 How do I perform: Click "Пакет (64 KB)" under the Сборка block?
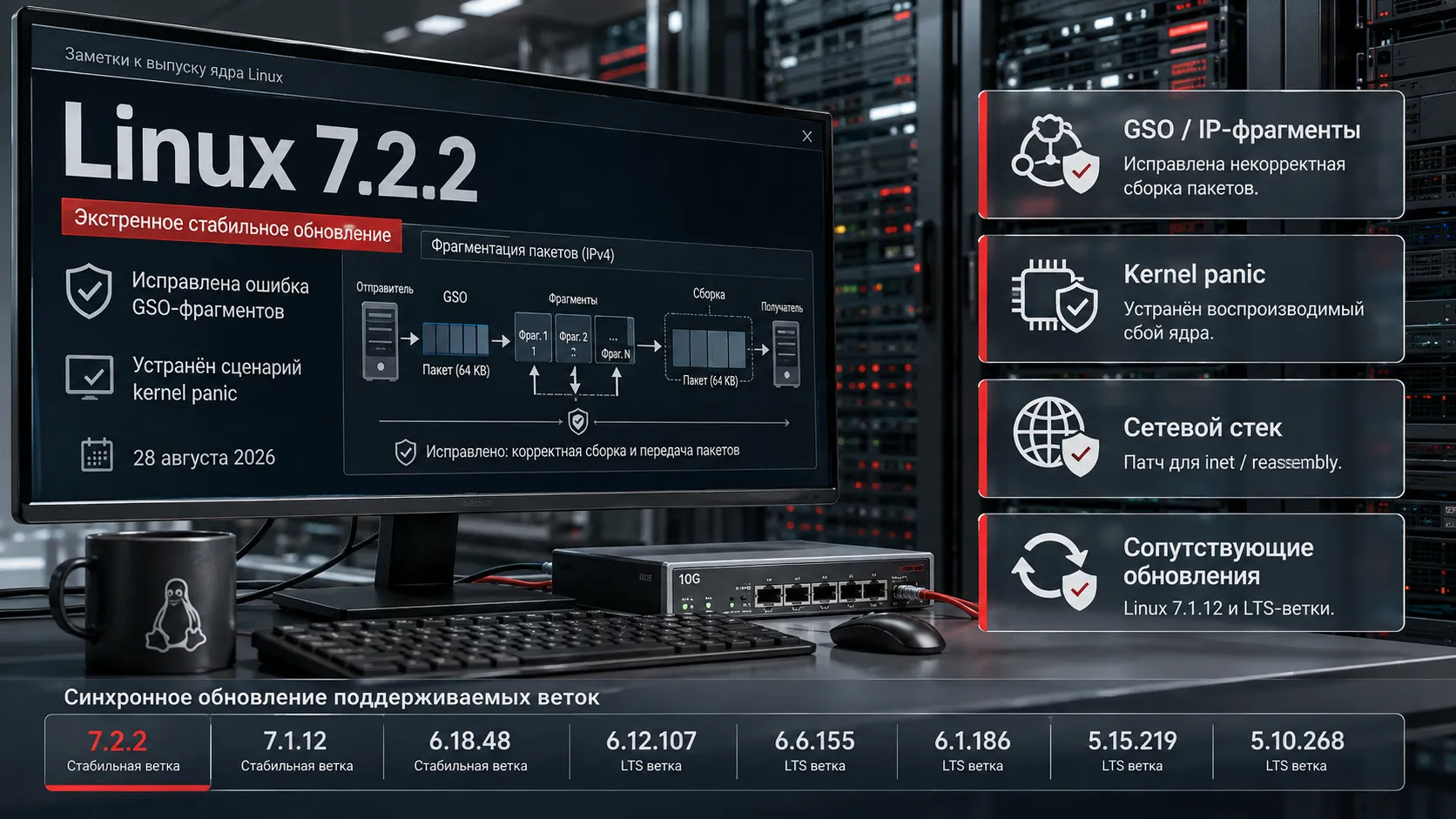pyautogui.click(x=710, y=380)
